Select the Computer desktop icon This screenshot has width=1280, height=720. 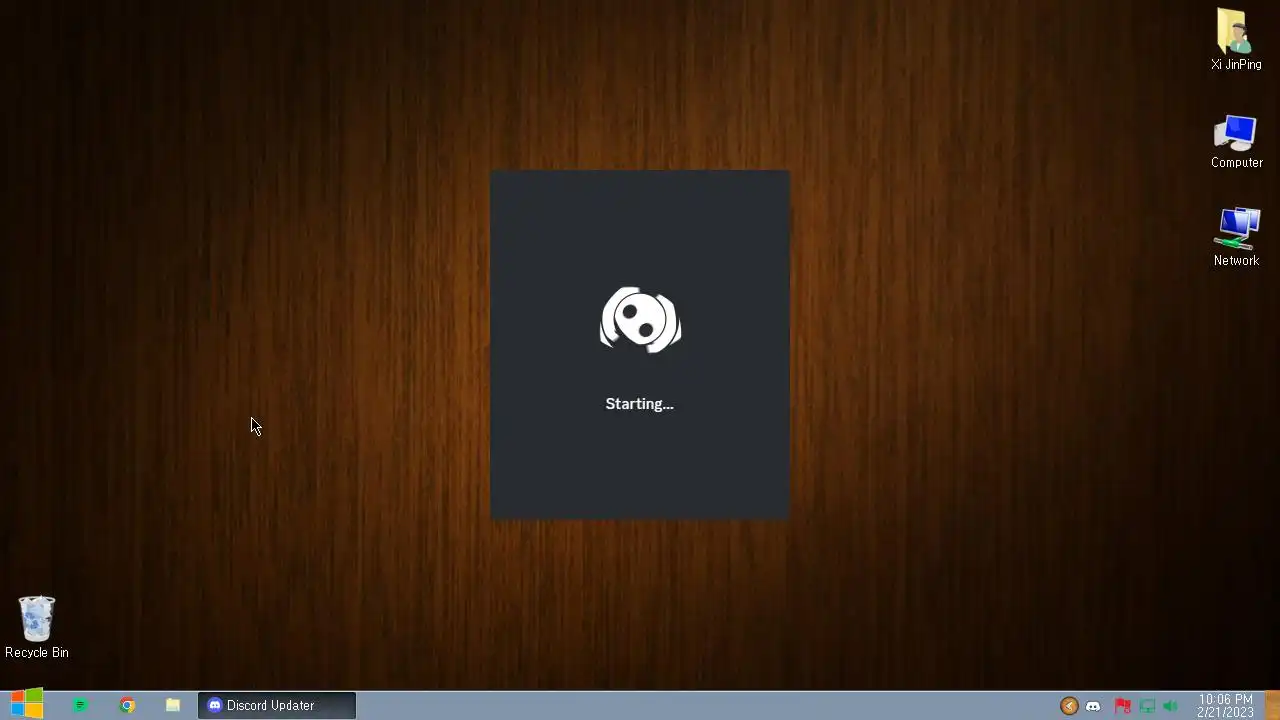(1236, 140)
